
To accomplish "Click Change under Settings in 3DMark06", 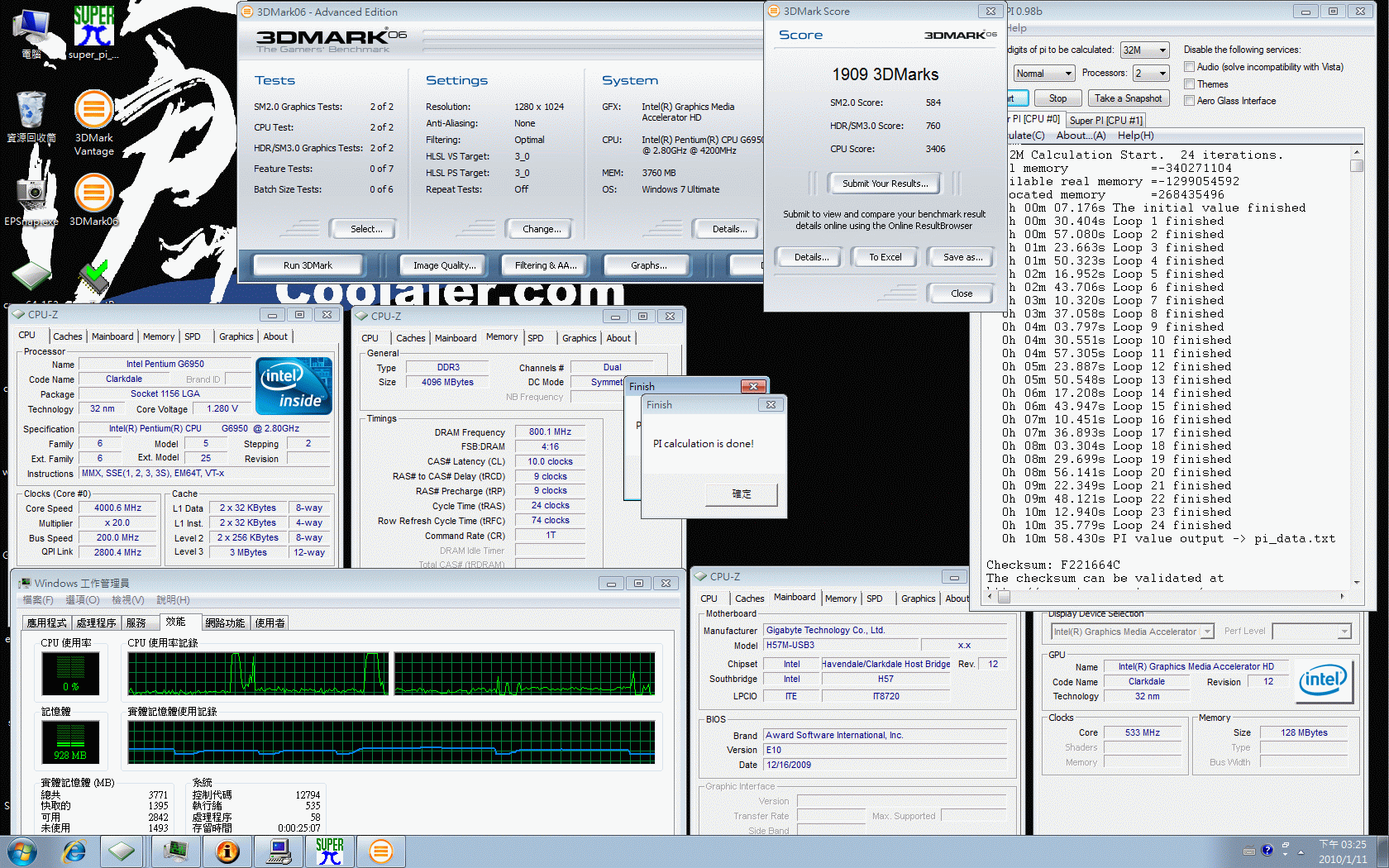I will tap(542, 229).
